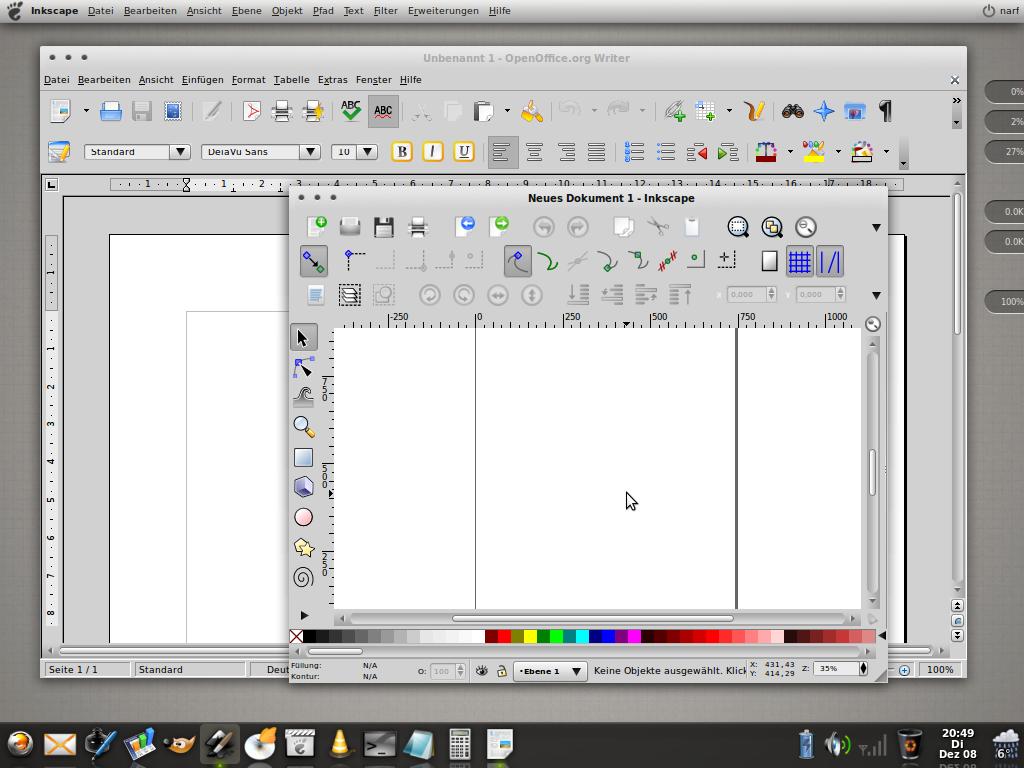The width and height of the screenshot is (1024, 768).
Task: Select the Inkscape node edit tool
Action: pyautogui.click(x=303, y=368)
